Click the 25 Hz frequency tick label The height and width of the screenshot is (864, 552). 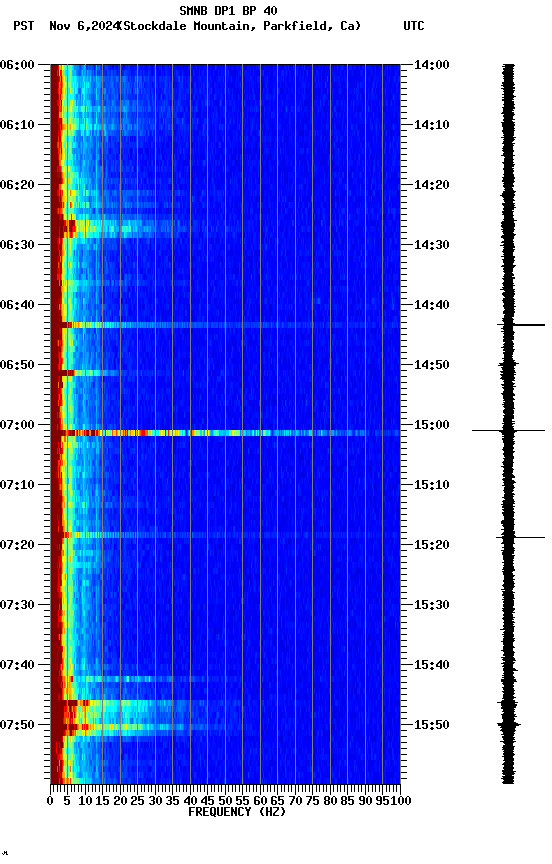[x=138, y=801]
